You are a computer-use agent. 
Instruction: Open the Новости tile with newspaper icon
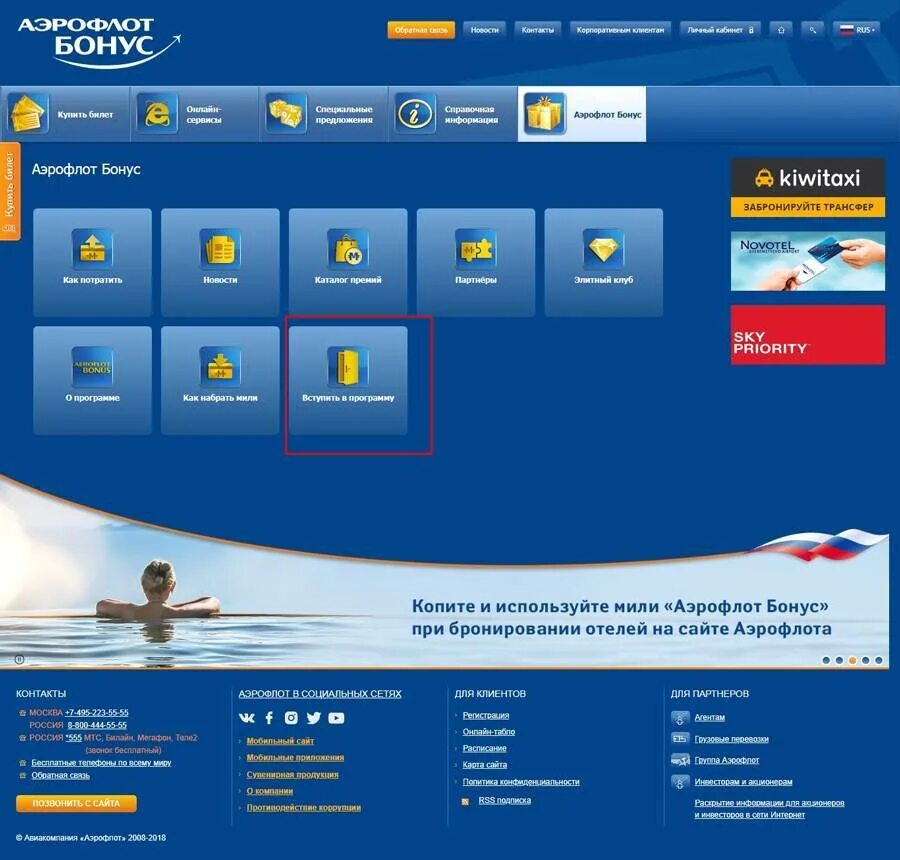(220, 262)
